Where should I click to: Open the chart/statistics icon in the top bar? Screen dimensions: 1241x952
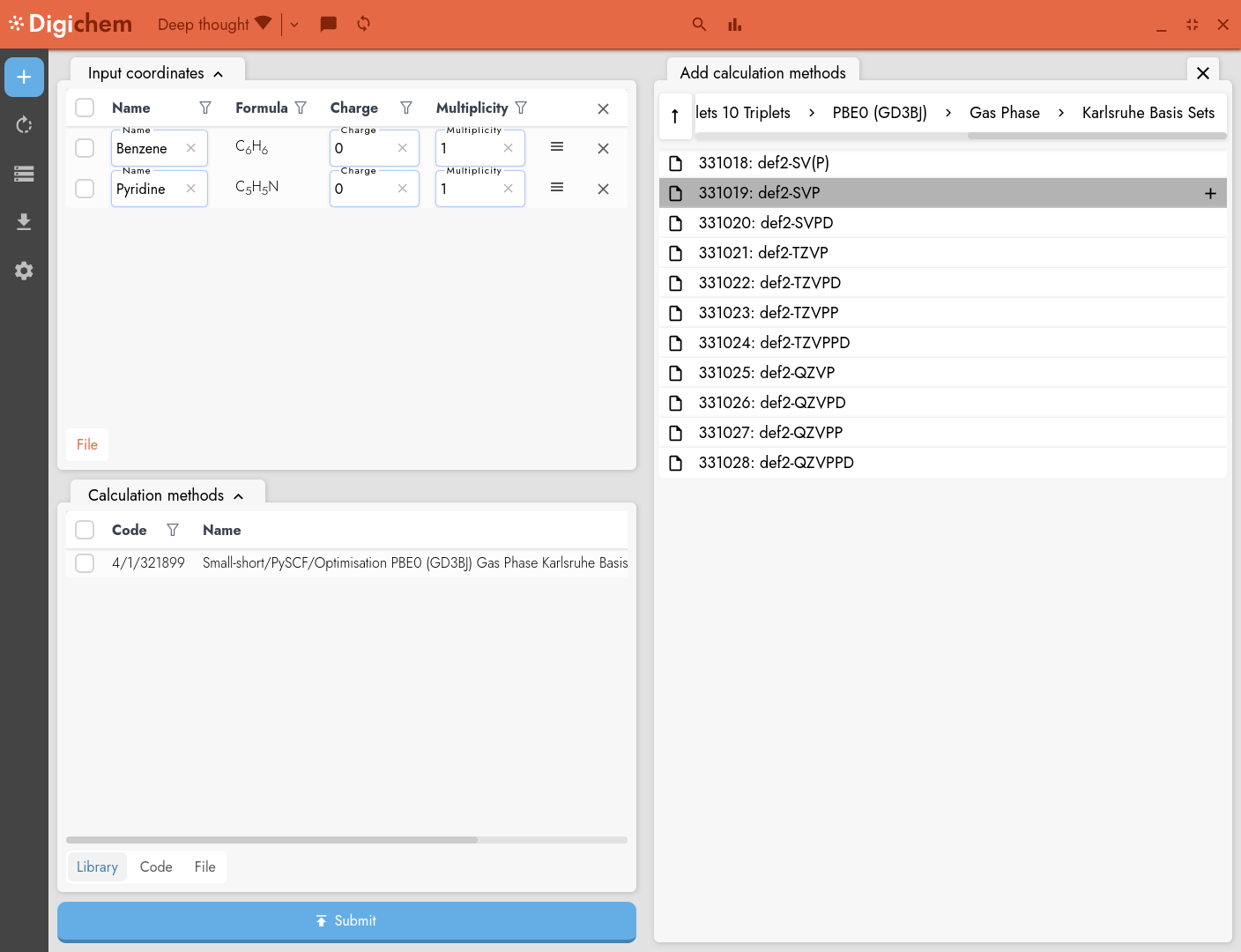point(734,25)
